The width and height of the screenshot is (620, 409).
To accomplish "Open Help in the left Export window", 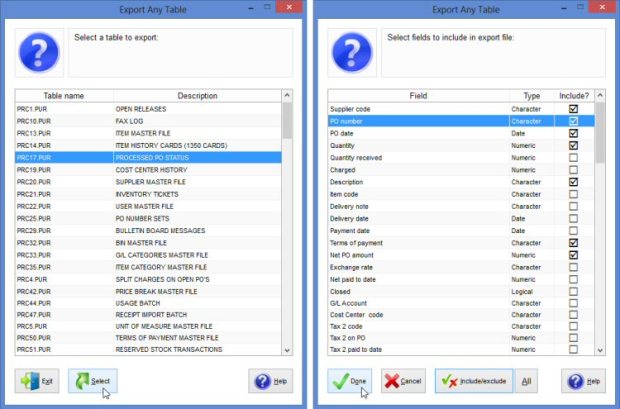I will point(270,381).
